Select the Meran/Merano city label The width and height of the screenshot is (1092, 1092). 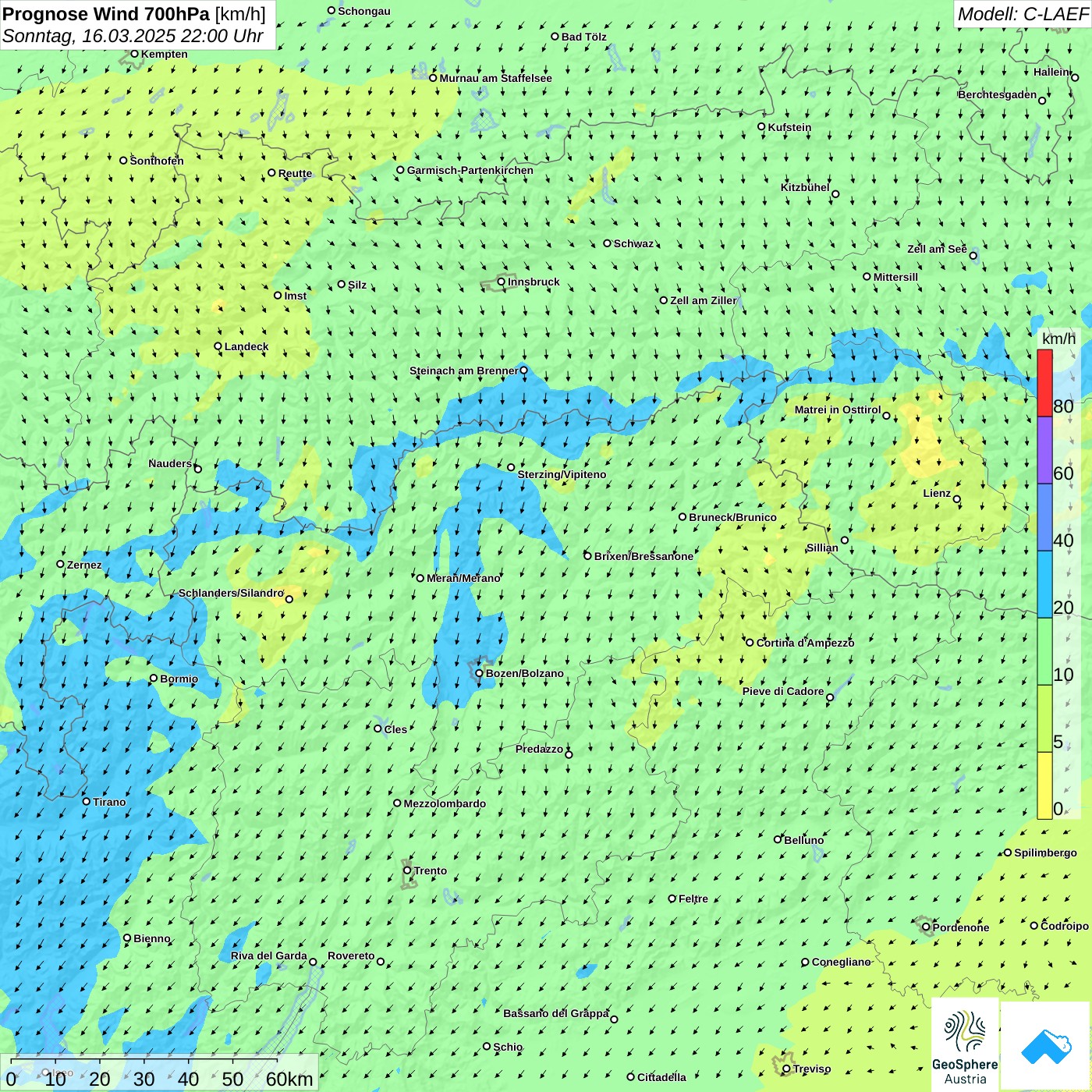(x=463, y=578)
